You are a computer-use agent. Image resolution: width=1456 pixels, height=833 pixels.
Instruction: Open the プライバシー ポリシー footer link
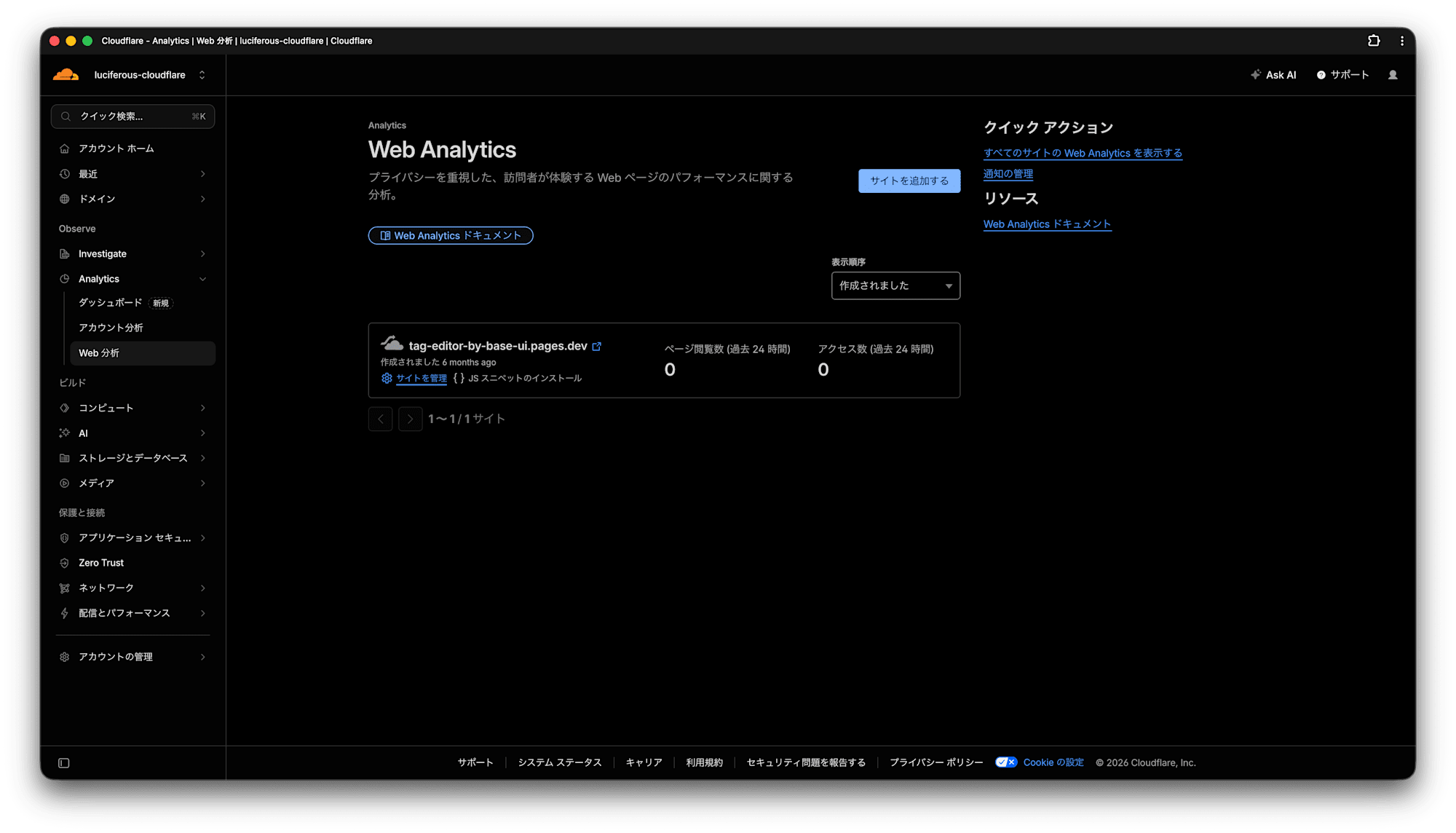(x=936, y=762)
